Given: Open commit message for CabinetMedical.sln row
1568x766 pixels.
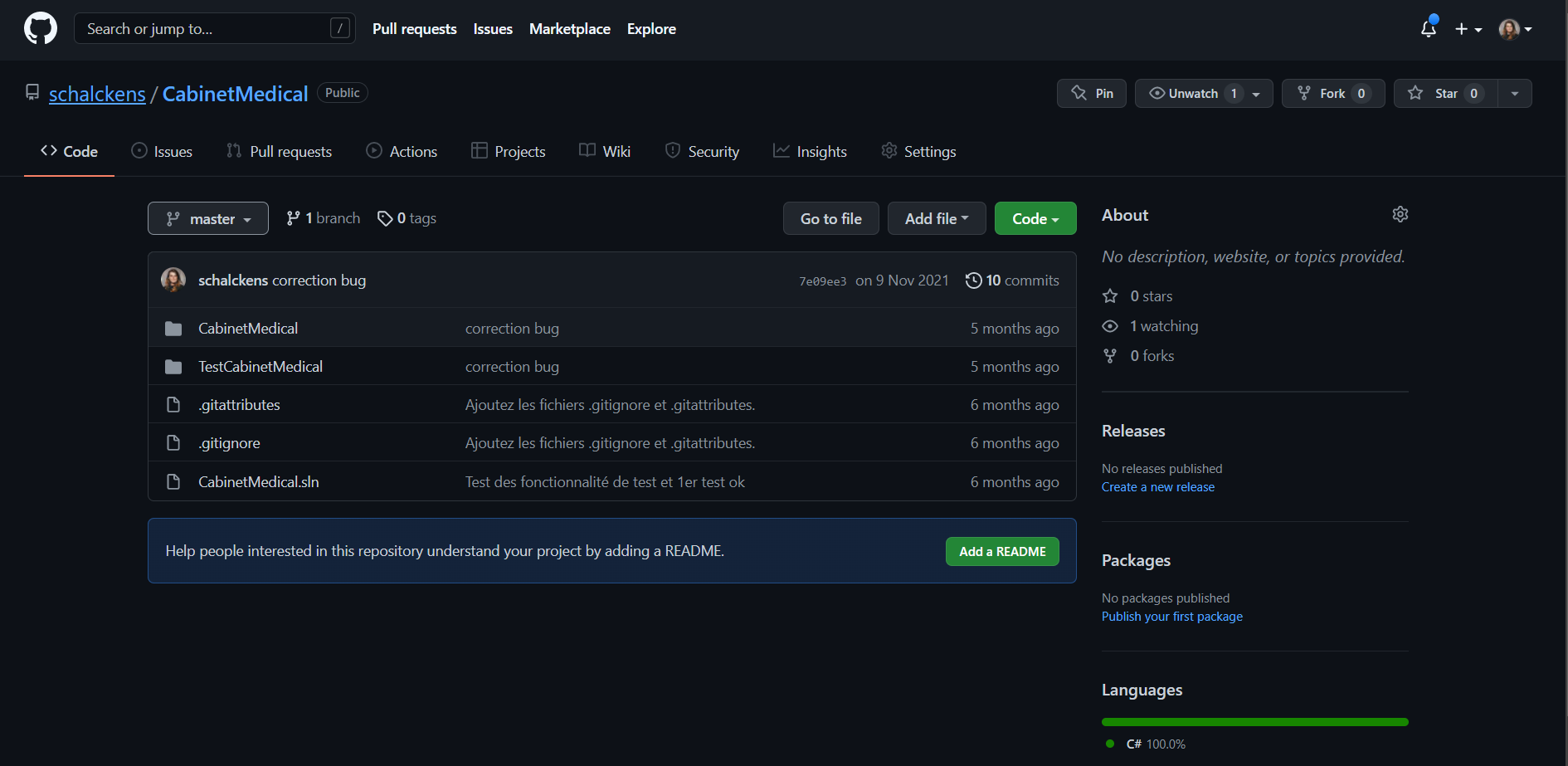Looking at the screenshot, I should coord(605,482).
